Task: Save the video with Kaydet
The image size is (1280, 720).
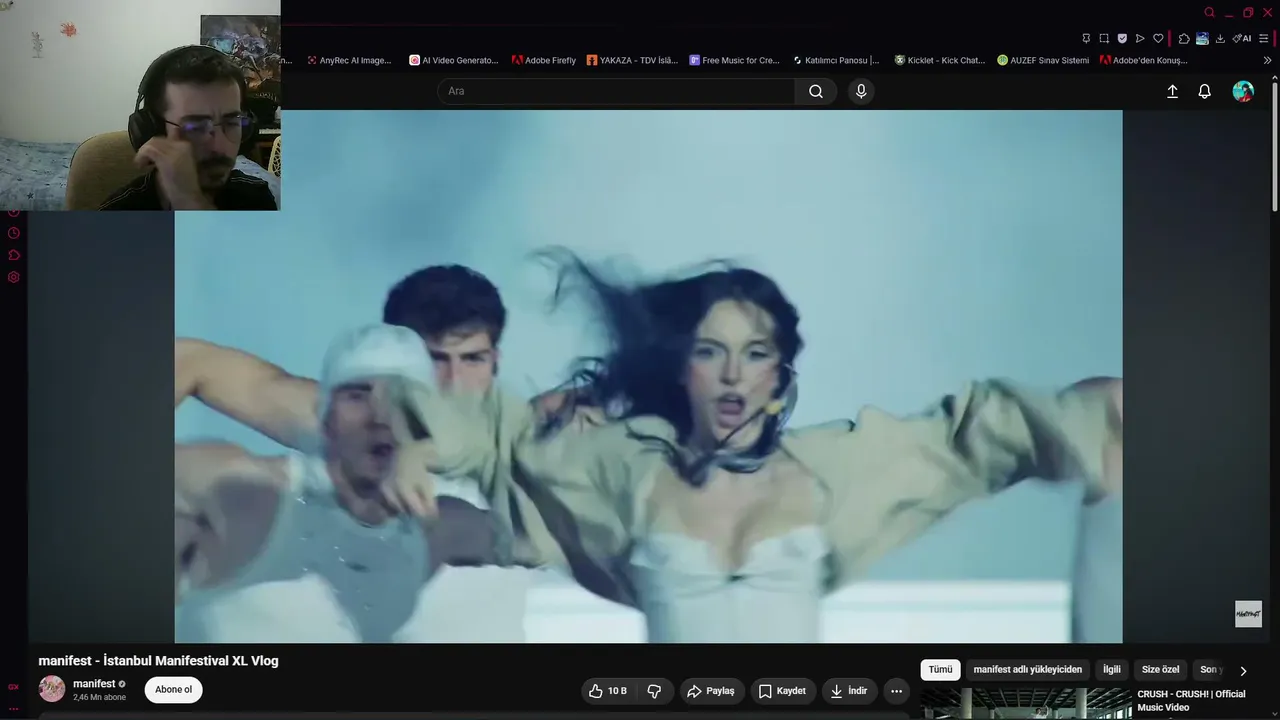Action: coord(782,691)
